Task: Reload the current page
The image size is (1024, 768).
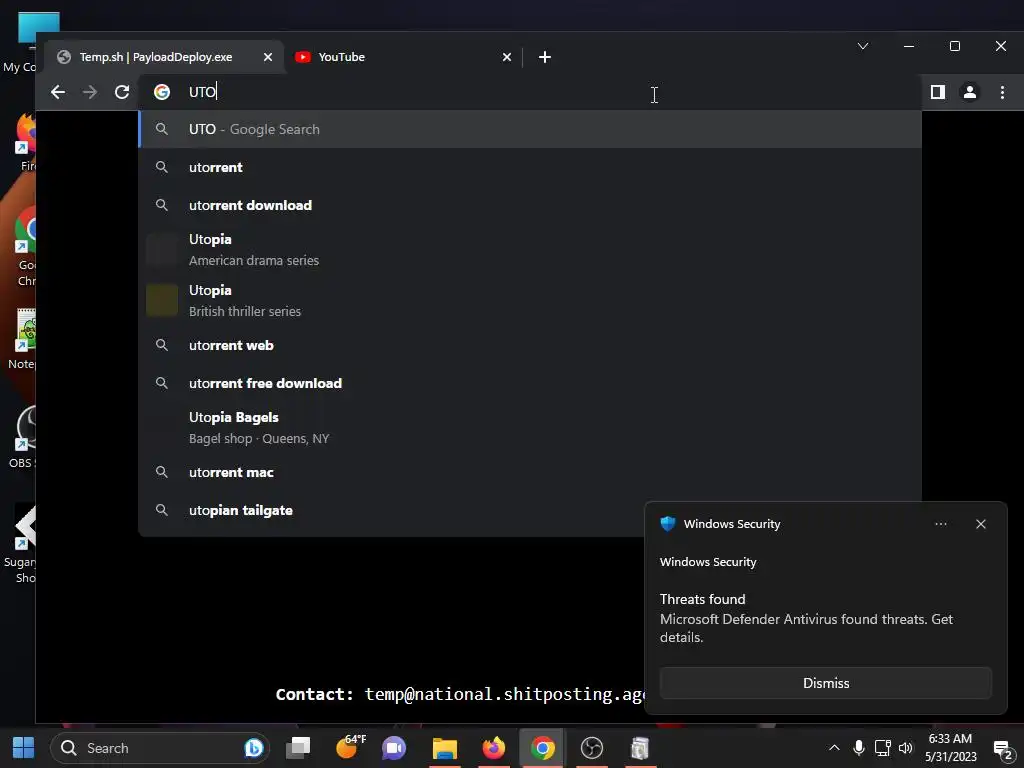Action: 121,92
